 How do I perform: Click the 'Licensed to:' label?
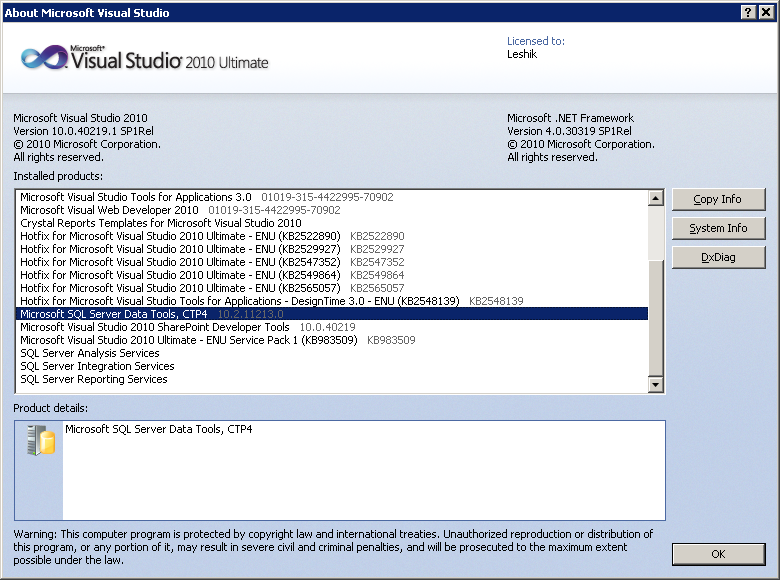[x=536, y=41]
